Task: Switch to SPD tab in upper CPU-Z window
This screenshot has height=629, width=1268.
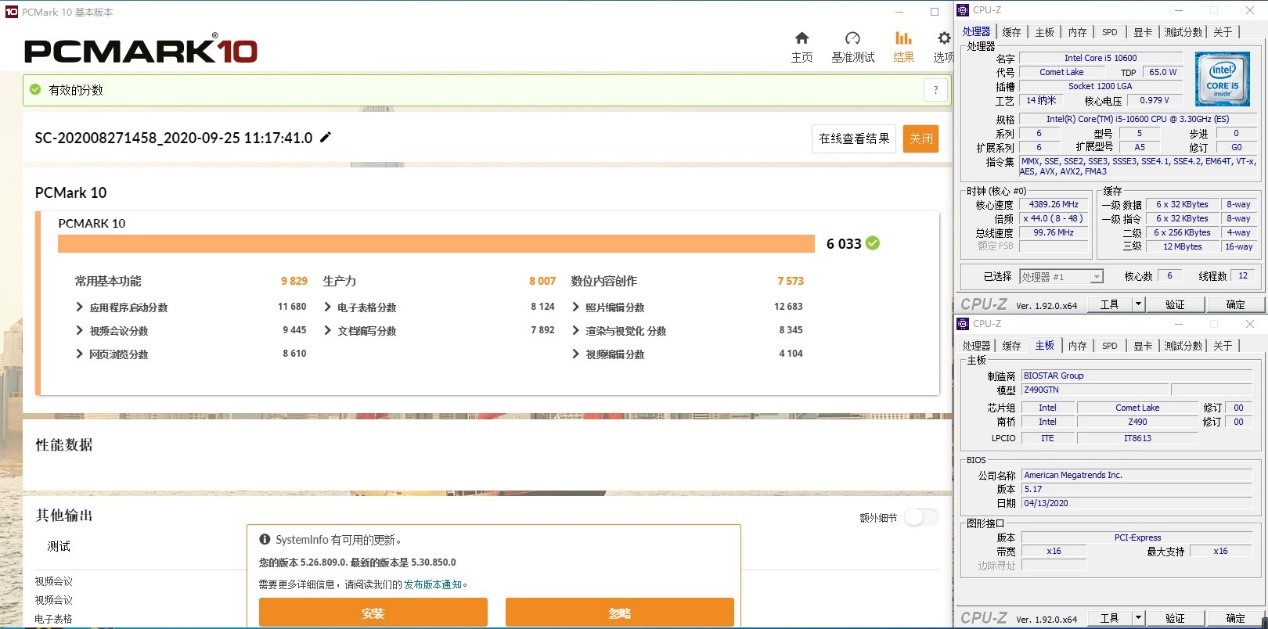Action: point(1109,32)
